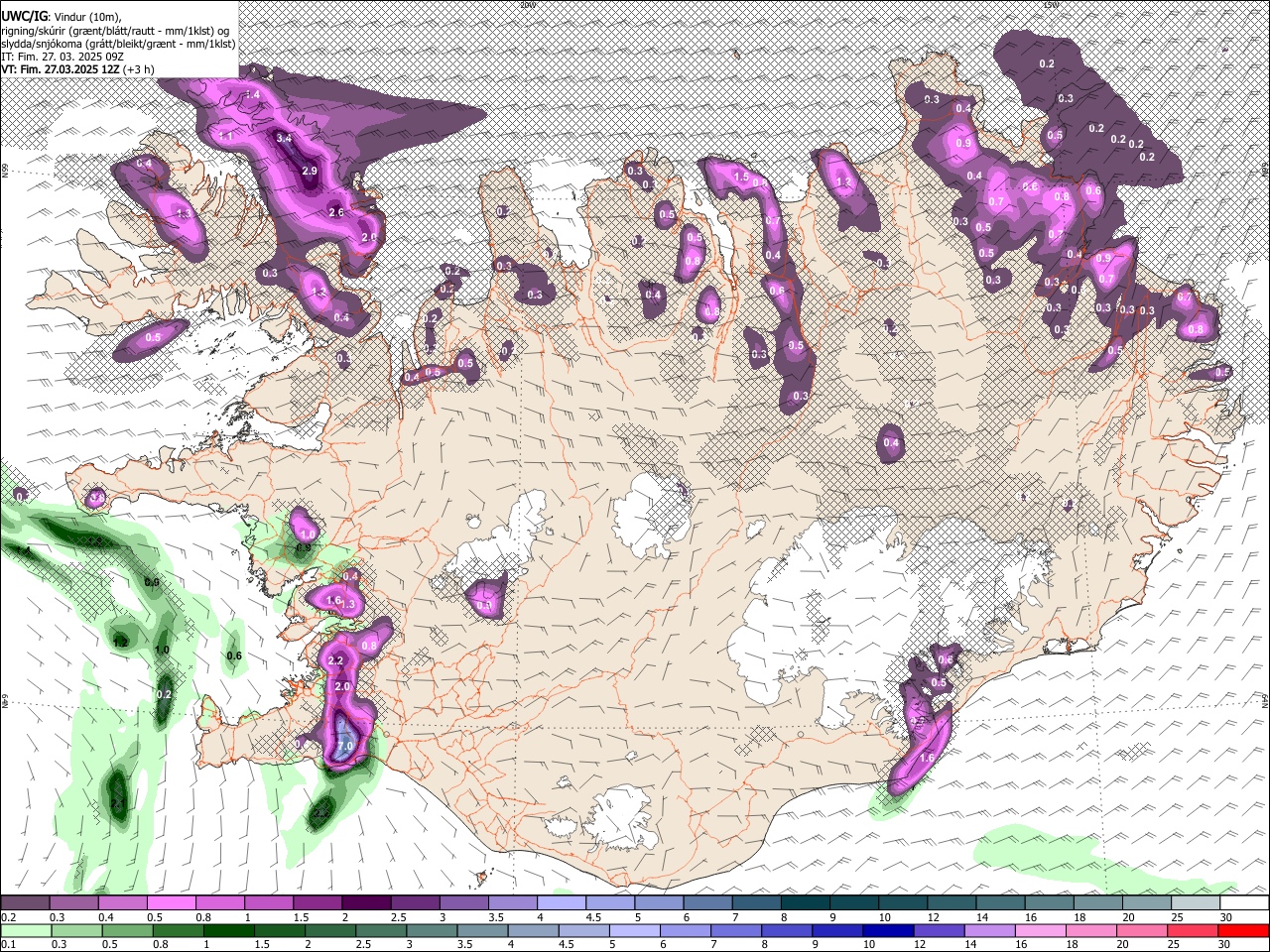Pick the bright pink snow swatch 0.5 to 0.8
The height and width of the screenshot is (952, 1270).
171,903
